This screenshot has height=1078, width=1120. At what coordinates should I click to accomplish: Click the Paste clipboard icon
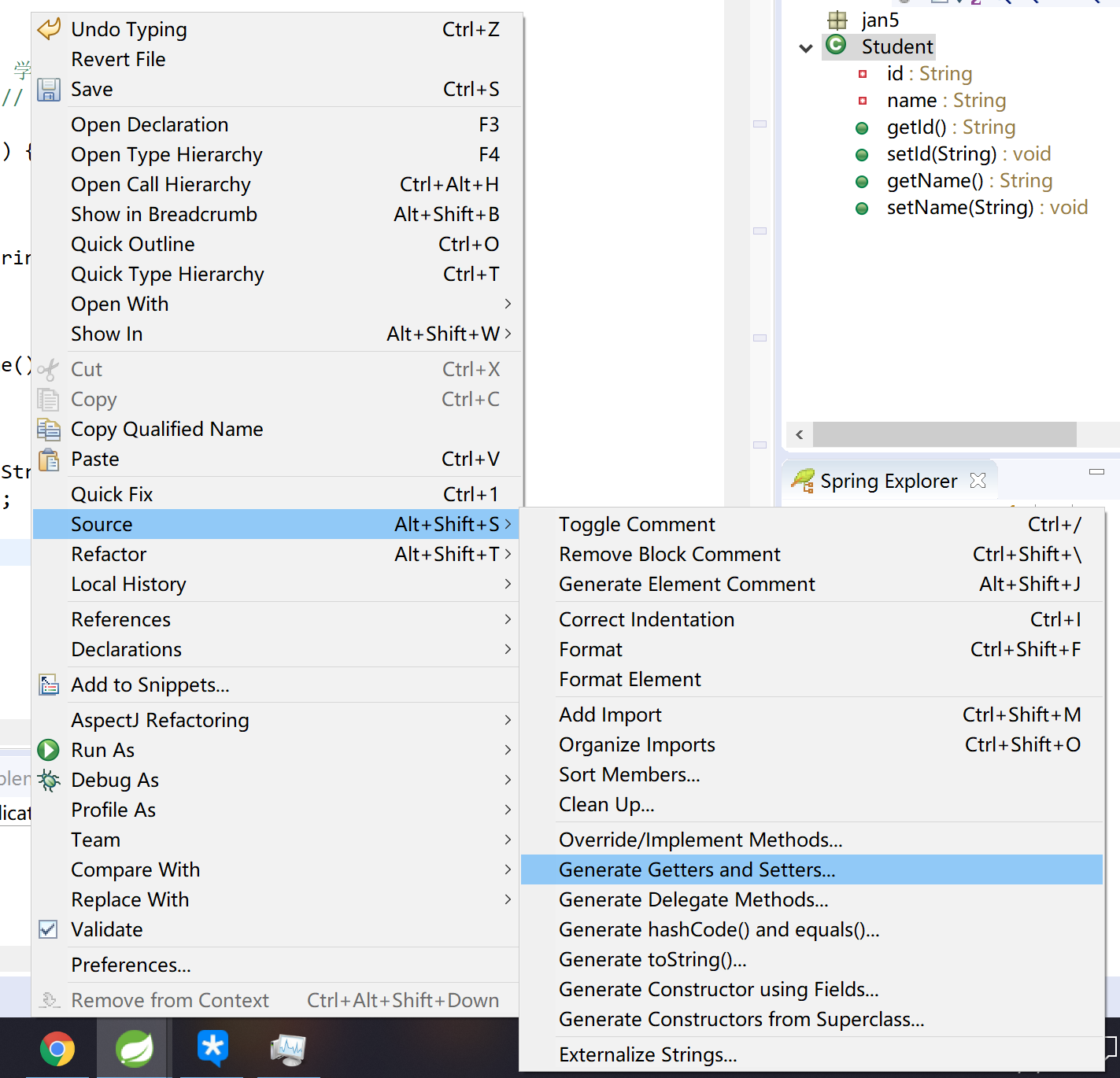click(x=48, y=460)
